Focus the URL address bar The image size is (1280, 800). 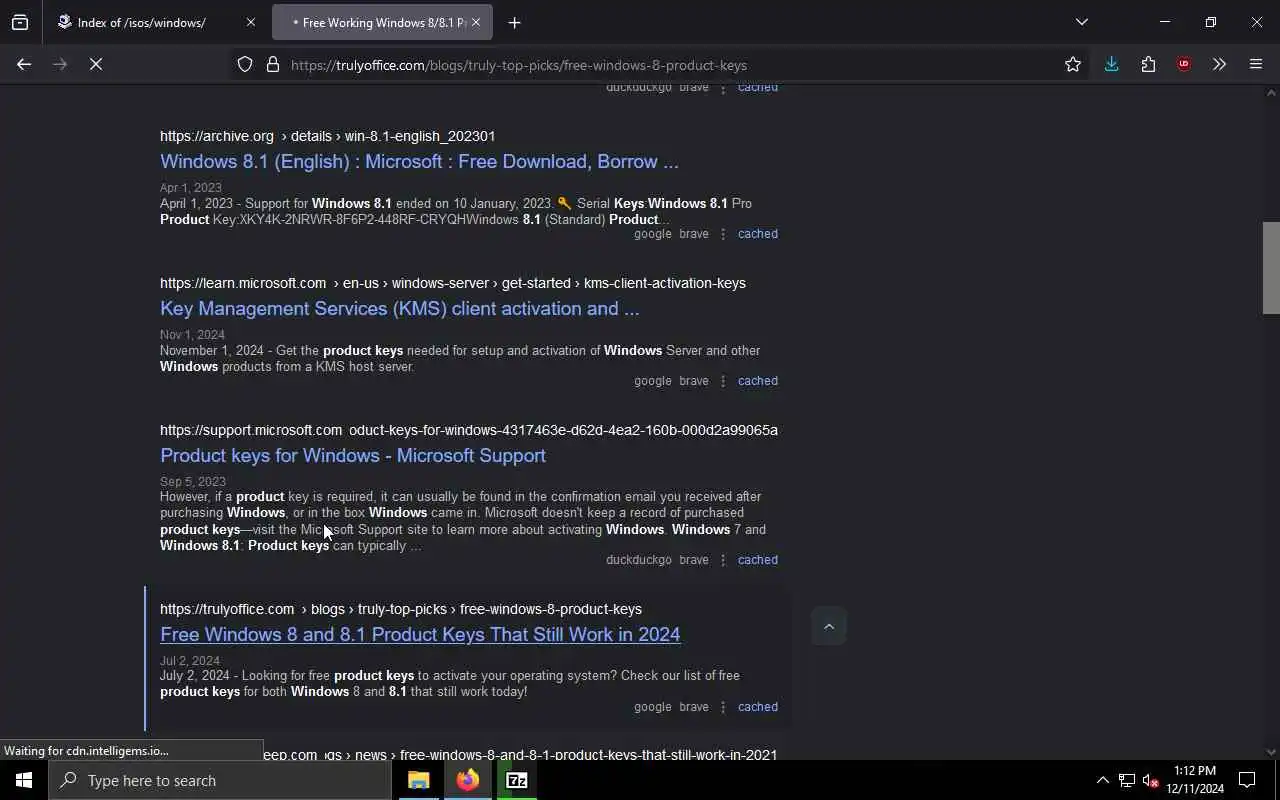[660, 65]
